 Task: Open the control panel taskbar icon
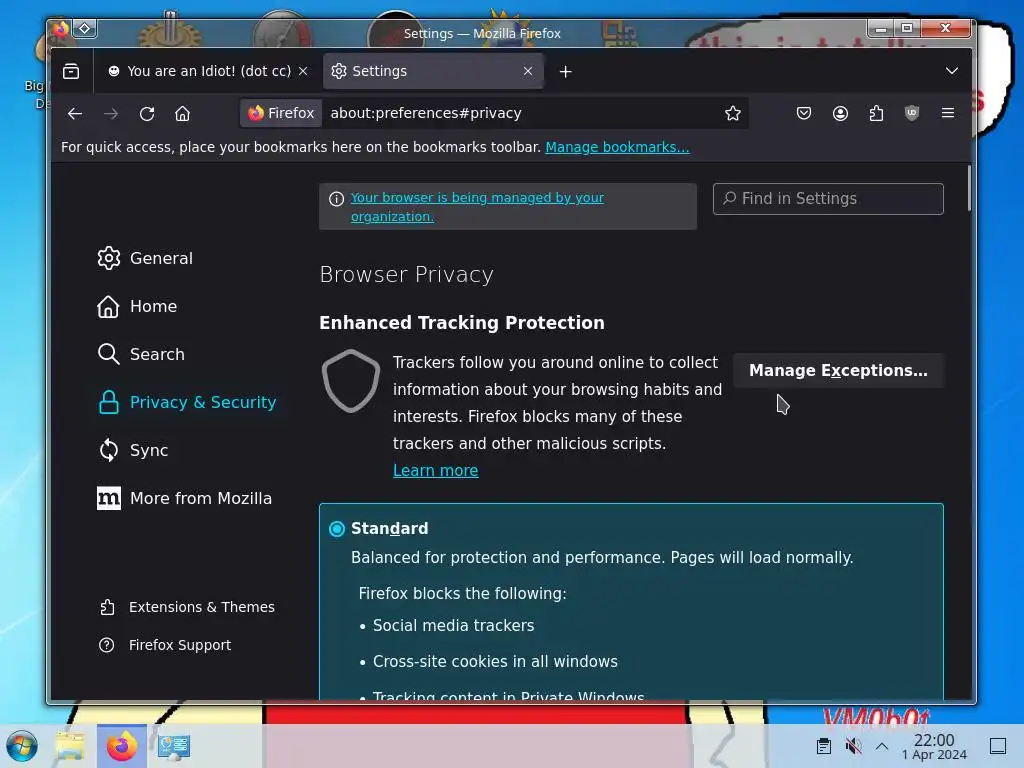[x=174, y=746]
